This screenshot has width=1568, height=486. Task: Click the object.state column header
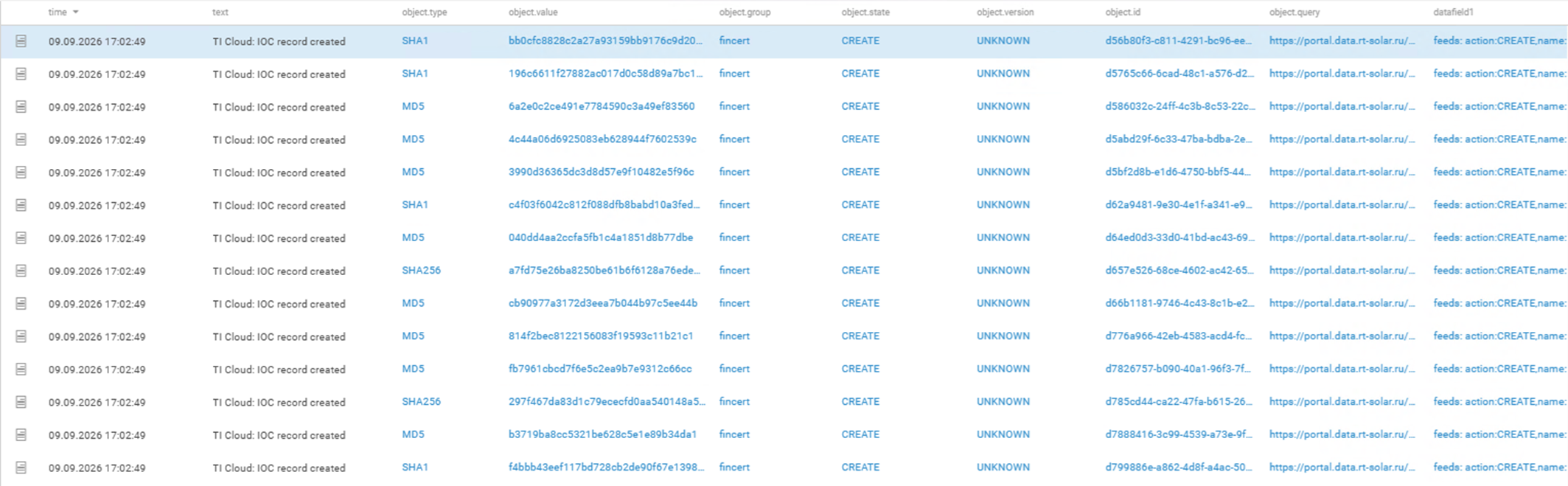pos(866,13)
